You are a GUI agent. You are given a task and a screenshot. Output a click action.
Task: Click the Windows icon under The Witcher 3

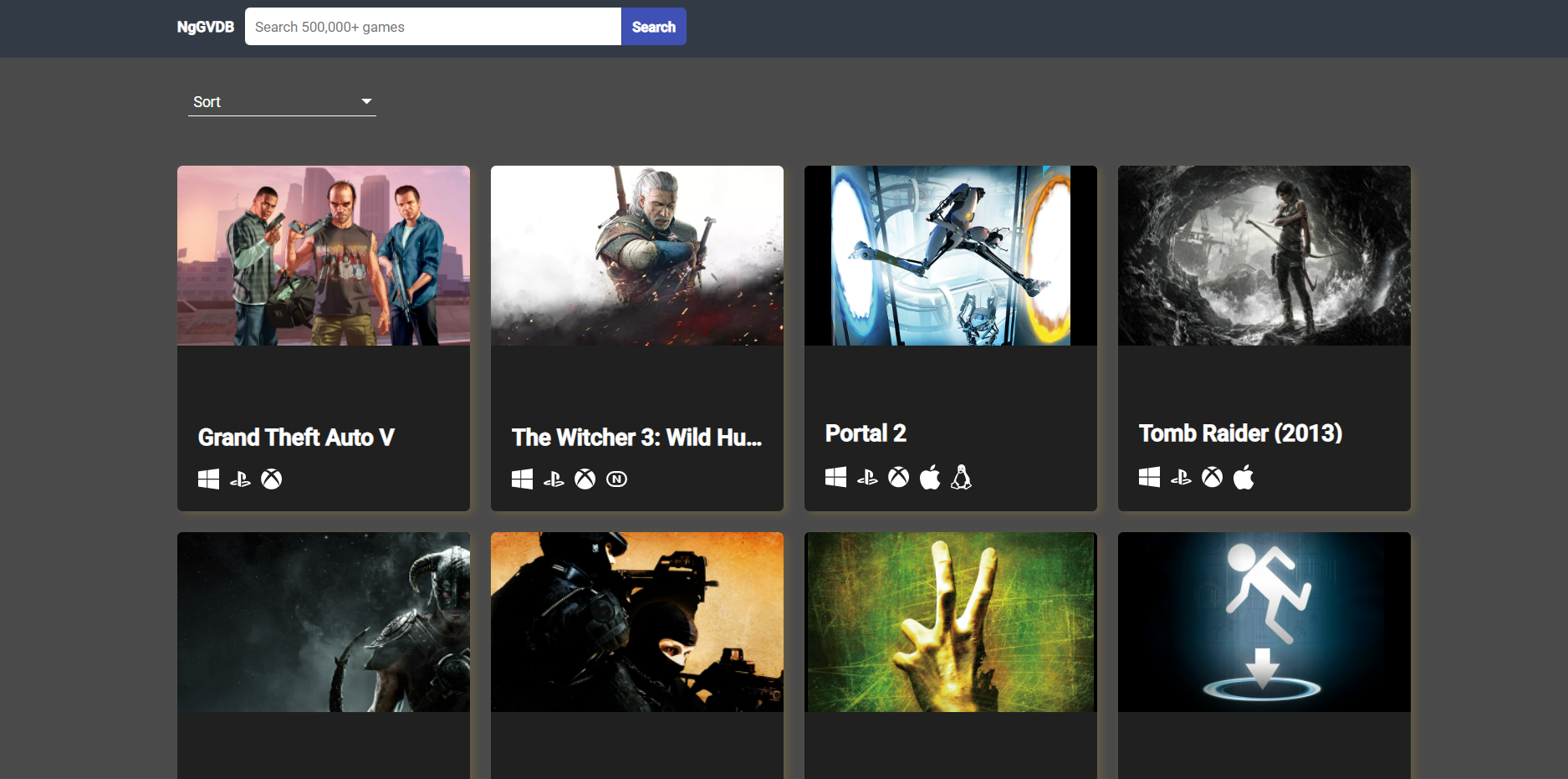522,479
